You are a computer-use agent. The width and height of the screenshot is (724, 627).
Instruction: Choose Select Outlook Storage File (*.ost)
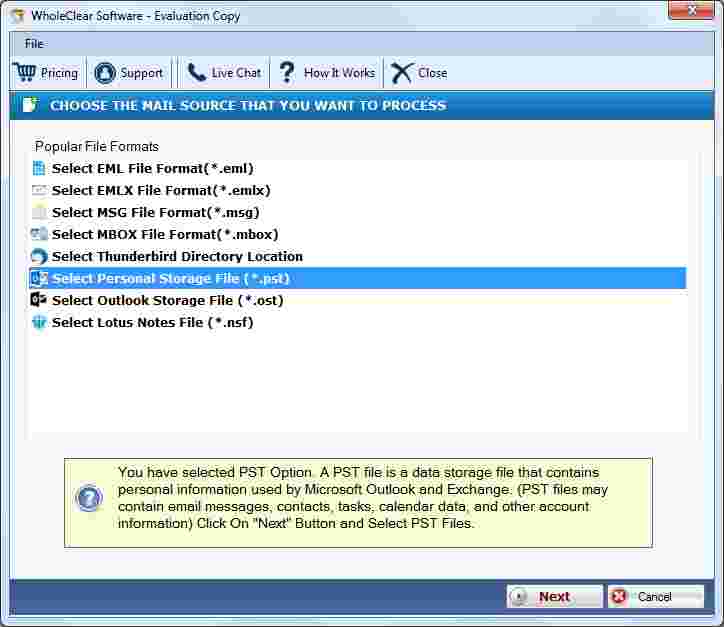pyautogui.click(x=168, y=301)
